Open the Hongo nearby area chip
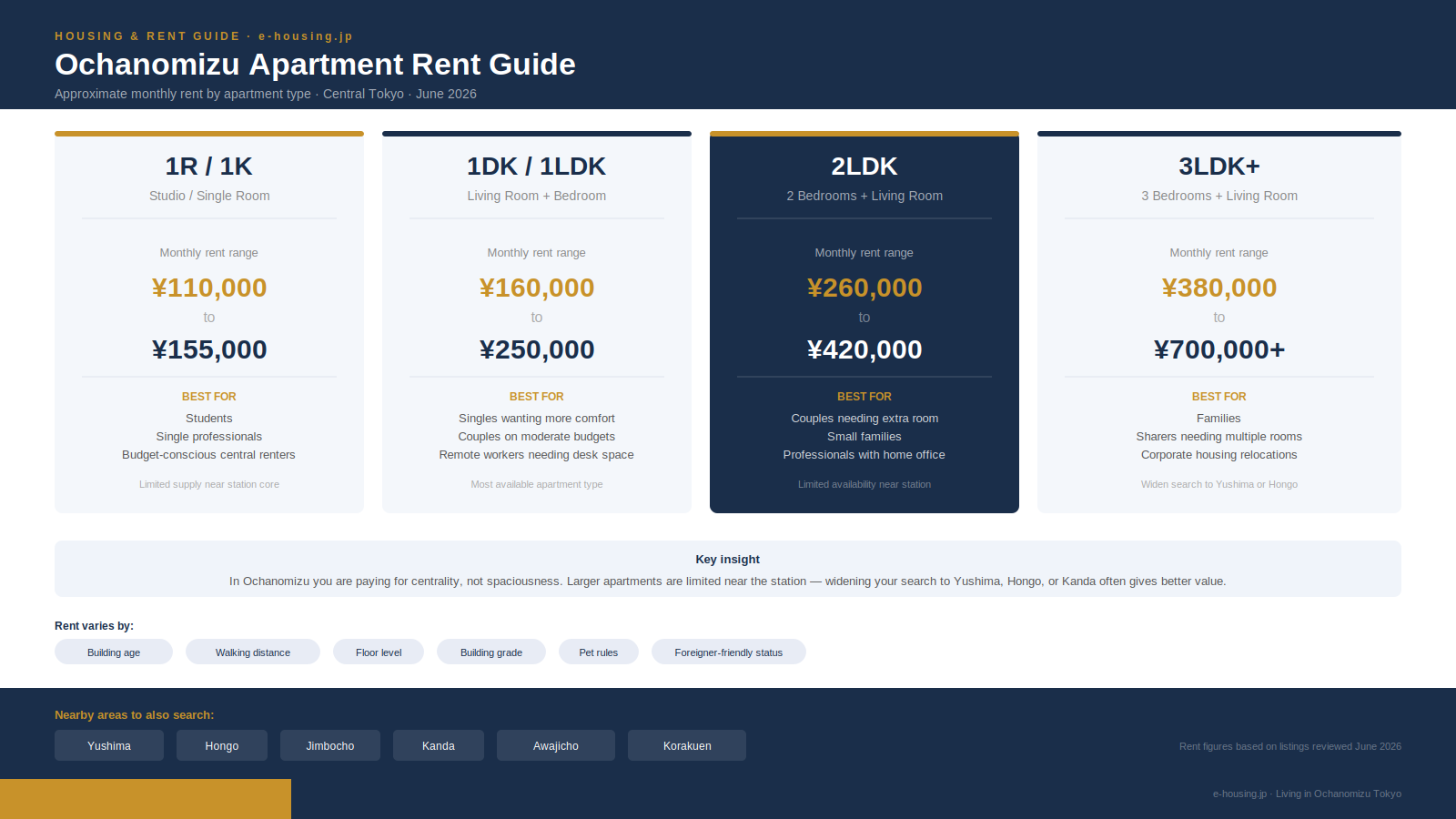The image size is (1456, 819). pos(222,745)
